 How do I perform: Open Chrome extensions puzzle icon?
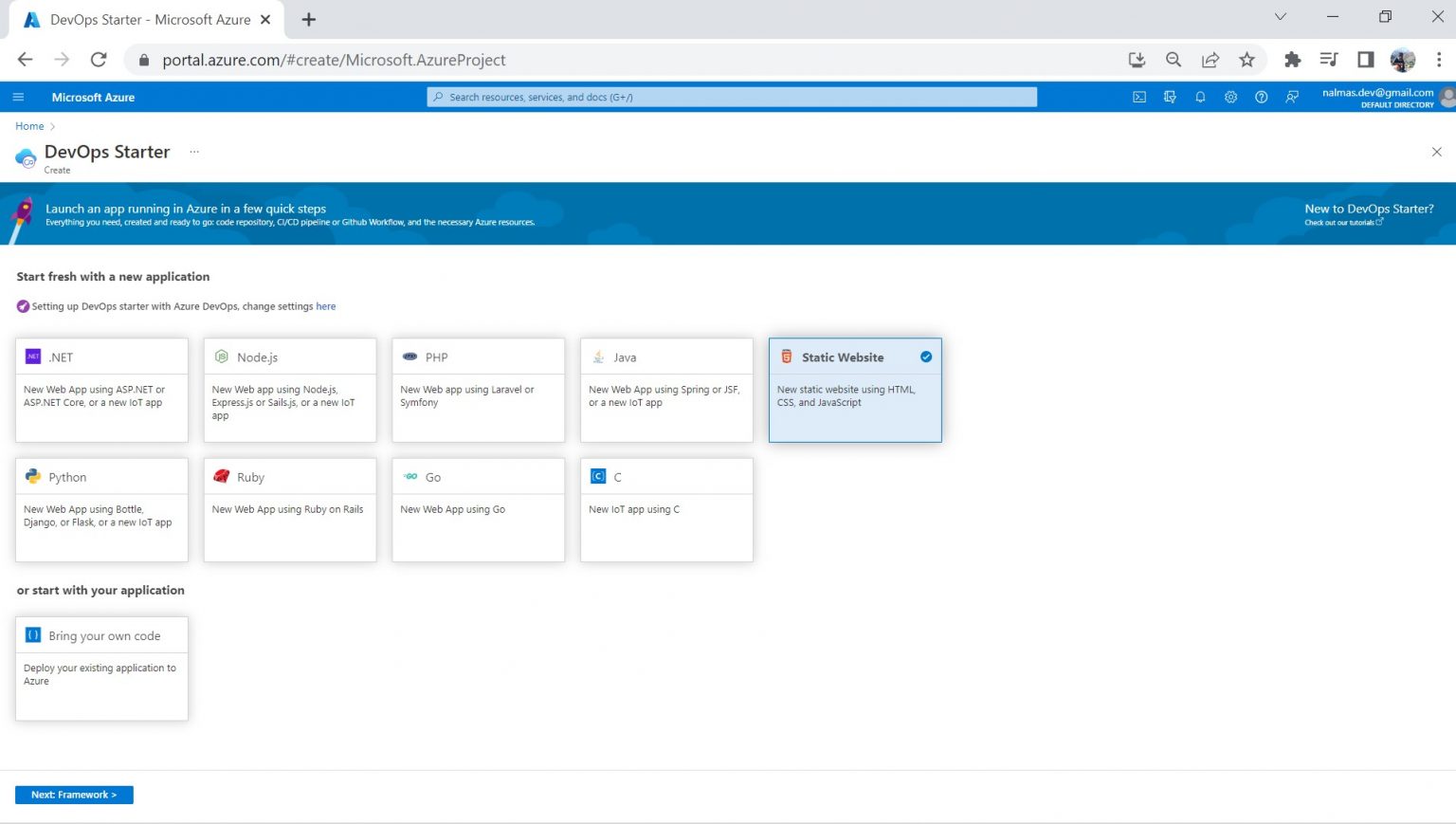click(1292, 60)
